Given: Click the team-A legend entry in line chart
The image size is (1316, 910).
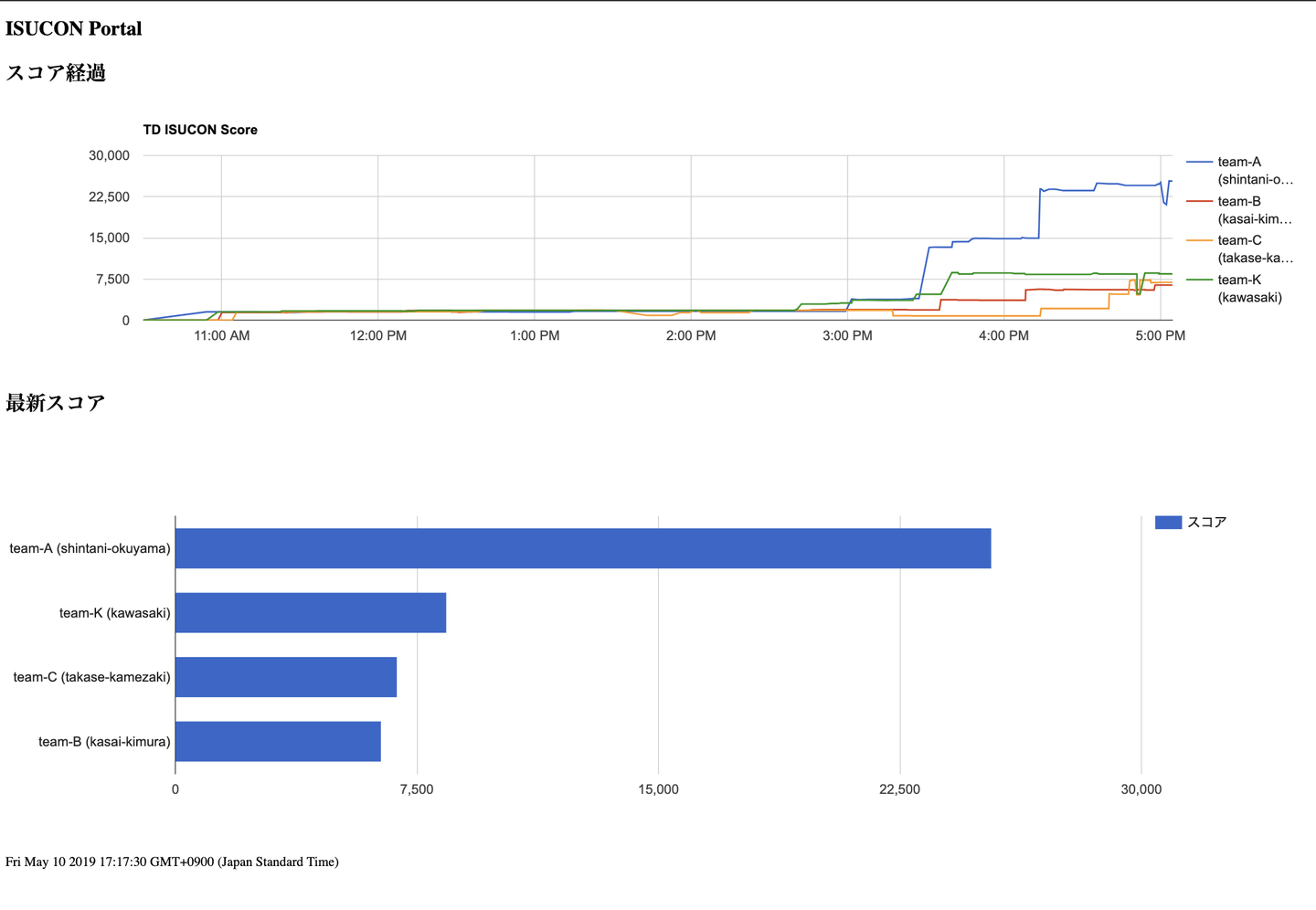Looking at the screenshot, I should pyautogui.click(x=1239, y=170).
